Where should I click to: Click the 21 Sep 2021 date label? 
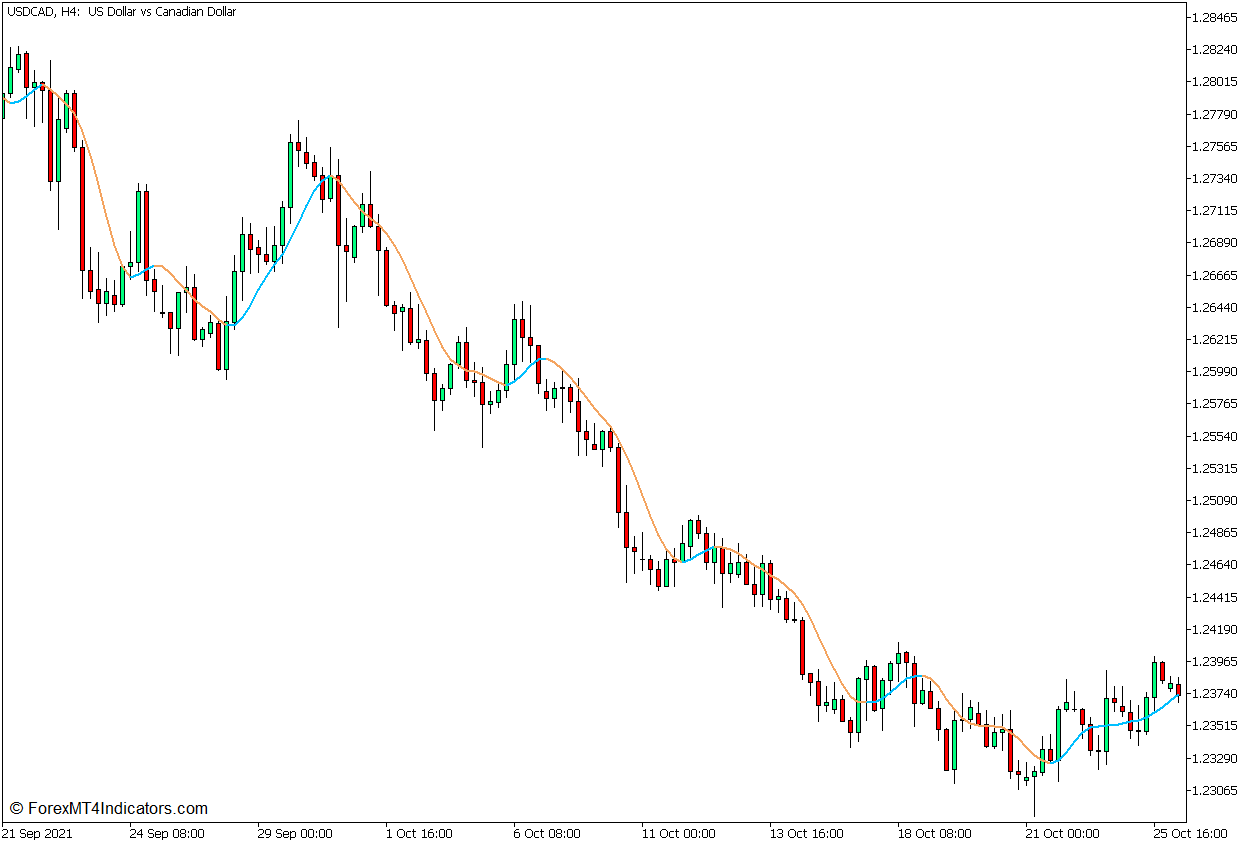click(38, 833)
